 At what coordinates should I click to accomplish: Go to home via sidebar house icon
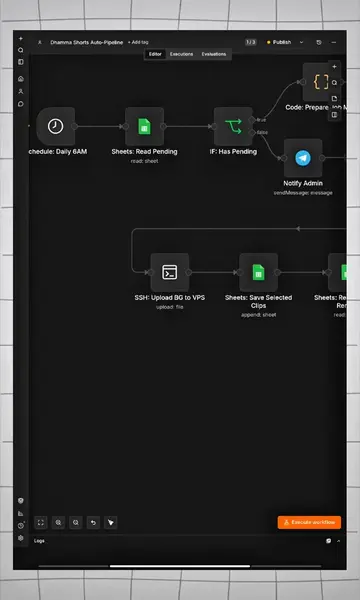coord(21,79)
